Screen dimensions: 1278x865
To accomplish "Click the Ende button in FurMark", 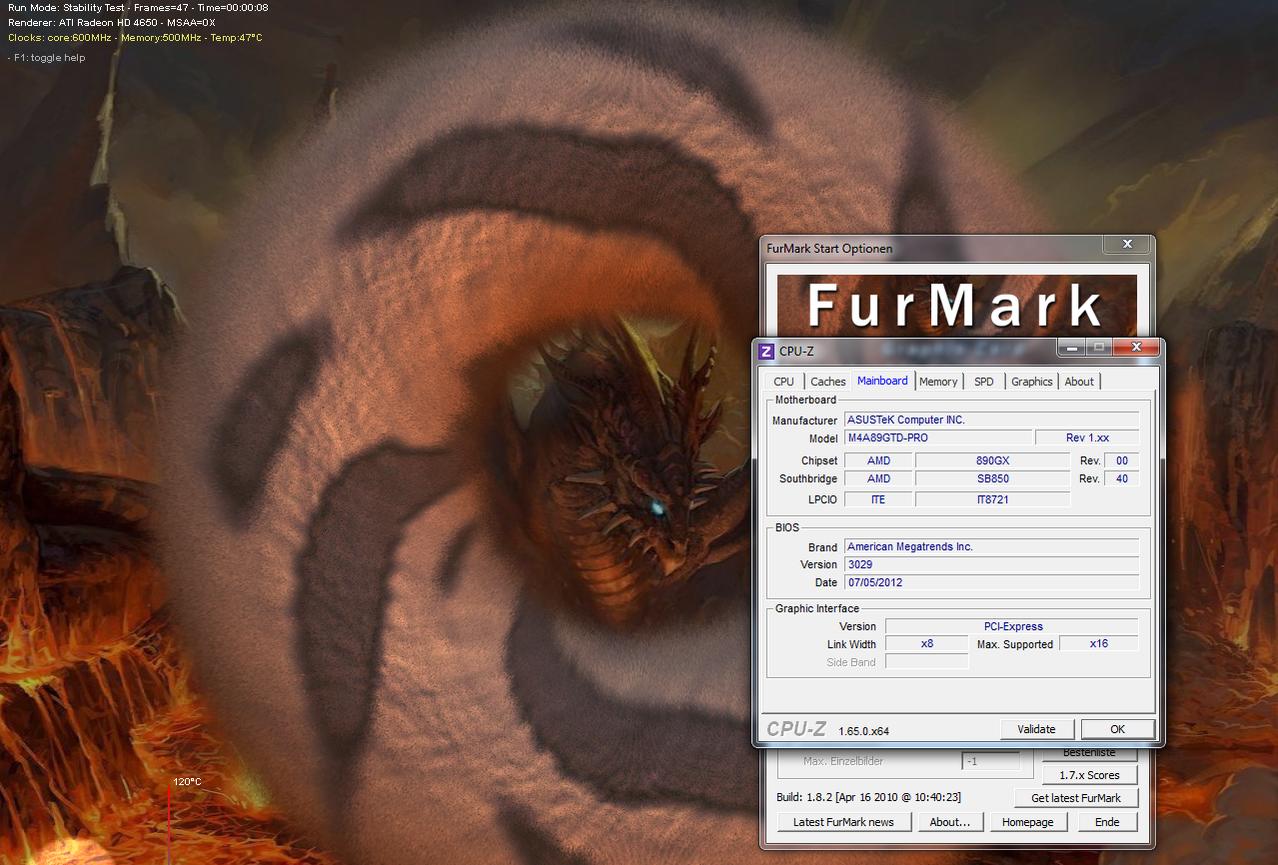I will coord(1107,822).
